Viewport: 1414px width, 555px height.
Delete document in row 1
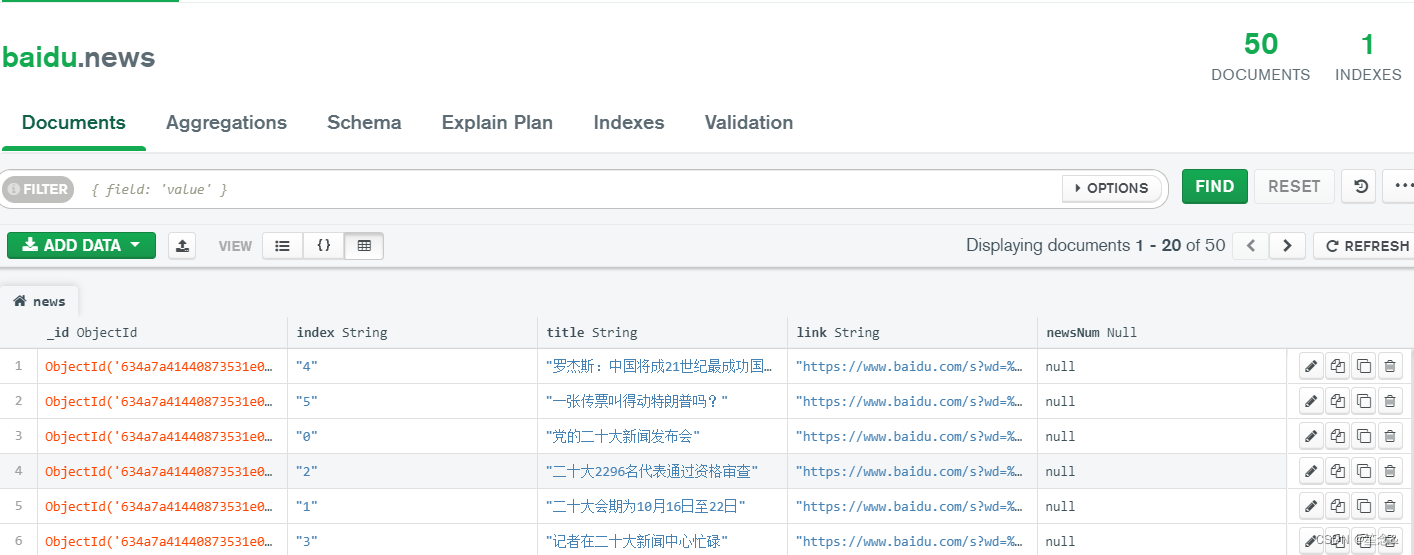click(x=1389, y=366)
